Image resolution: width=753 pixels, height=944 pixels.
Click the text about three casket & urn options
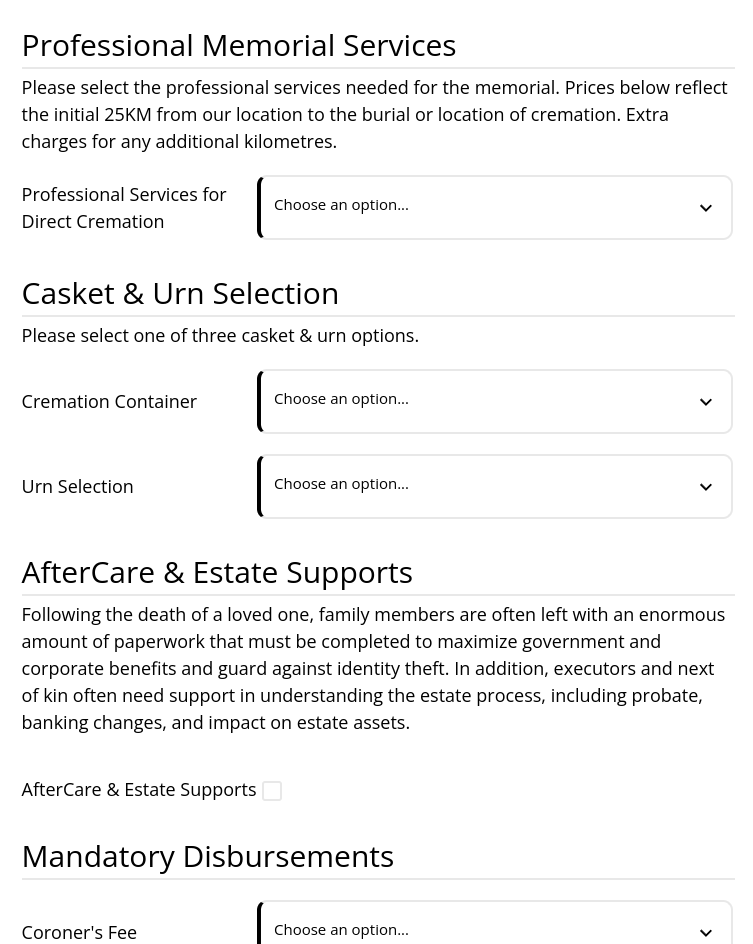(220, 335)
